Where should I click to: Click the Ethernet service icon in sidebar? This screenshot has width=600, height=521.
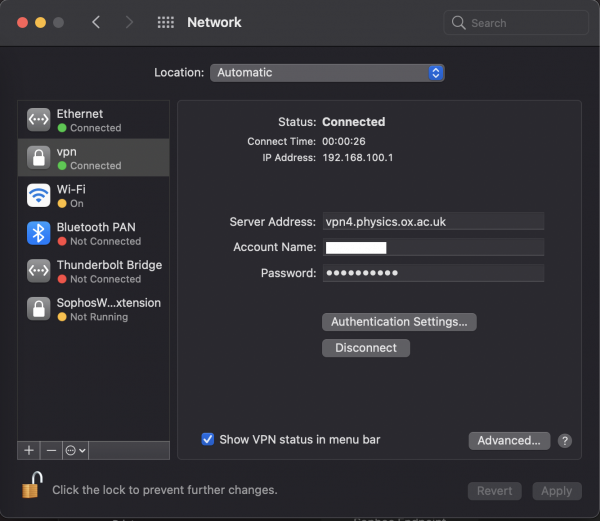coord(38,120)
